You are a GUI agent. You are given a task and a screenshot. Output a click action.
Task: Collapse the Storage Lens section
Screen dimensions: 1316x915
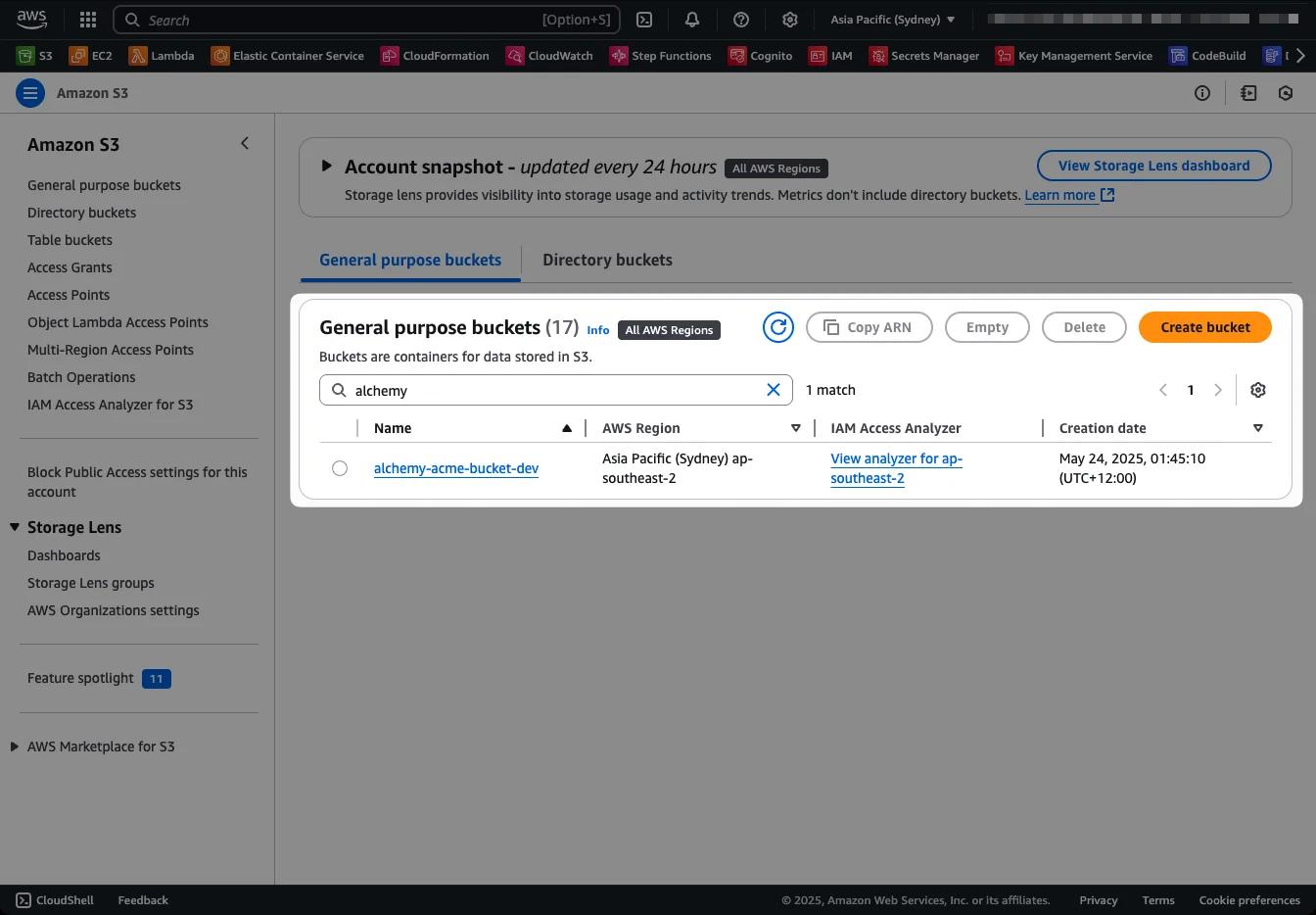point(15,527)
